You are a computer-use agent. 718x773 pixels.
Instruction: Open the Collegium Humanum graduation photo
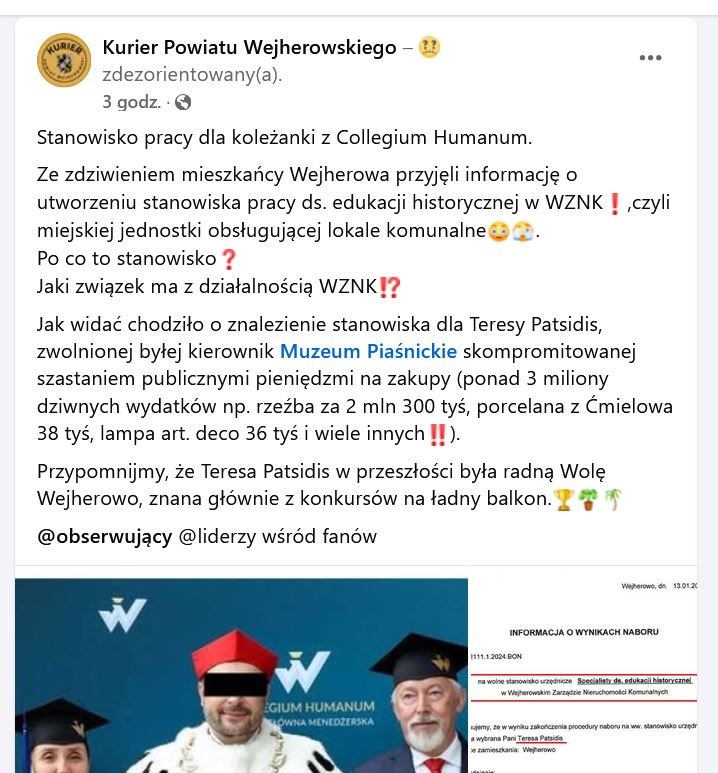tap(241, 675)
